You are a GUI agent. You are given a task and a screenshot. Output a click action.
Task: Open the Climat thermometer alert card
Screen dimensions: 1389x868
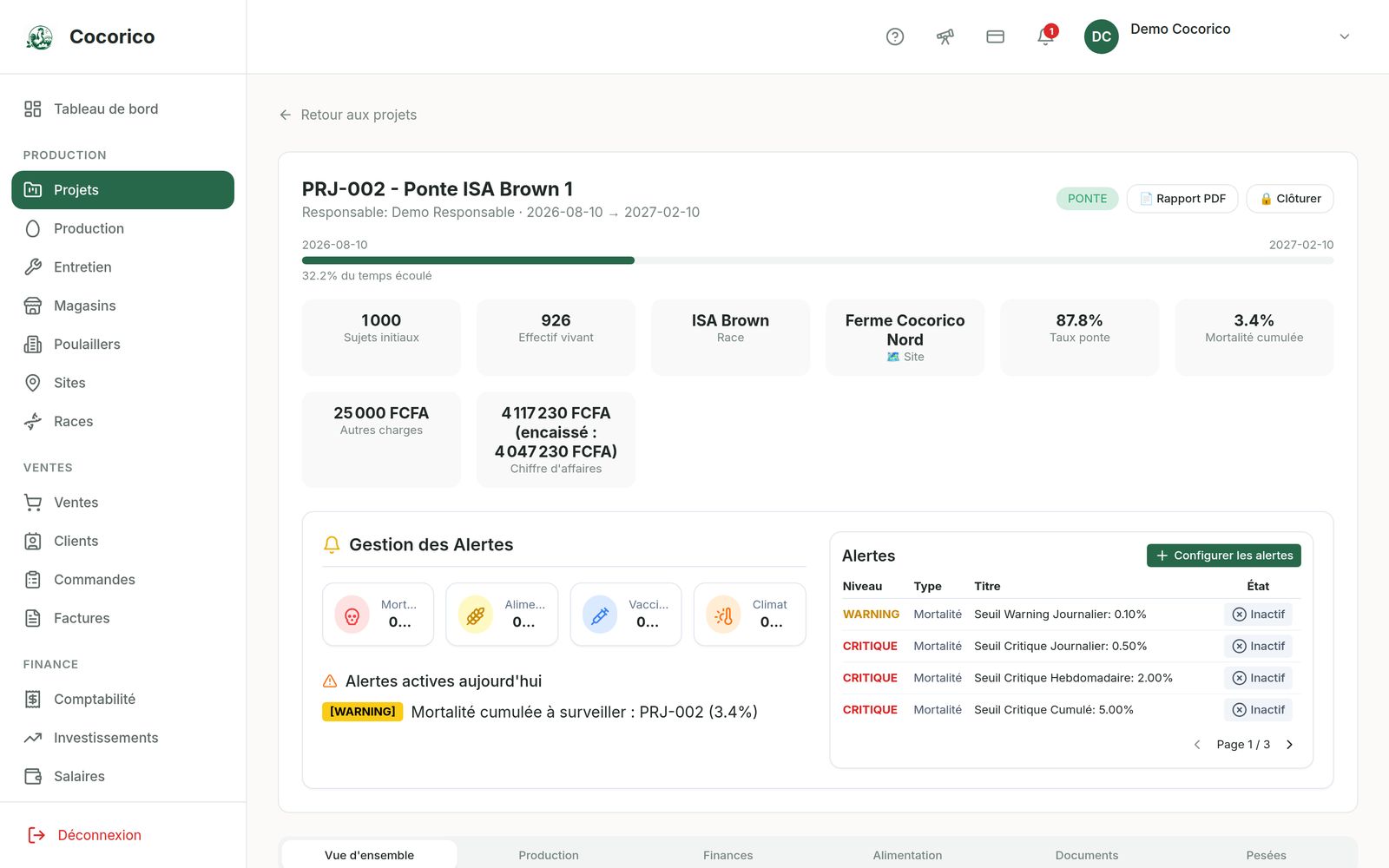click(750, 615)
